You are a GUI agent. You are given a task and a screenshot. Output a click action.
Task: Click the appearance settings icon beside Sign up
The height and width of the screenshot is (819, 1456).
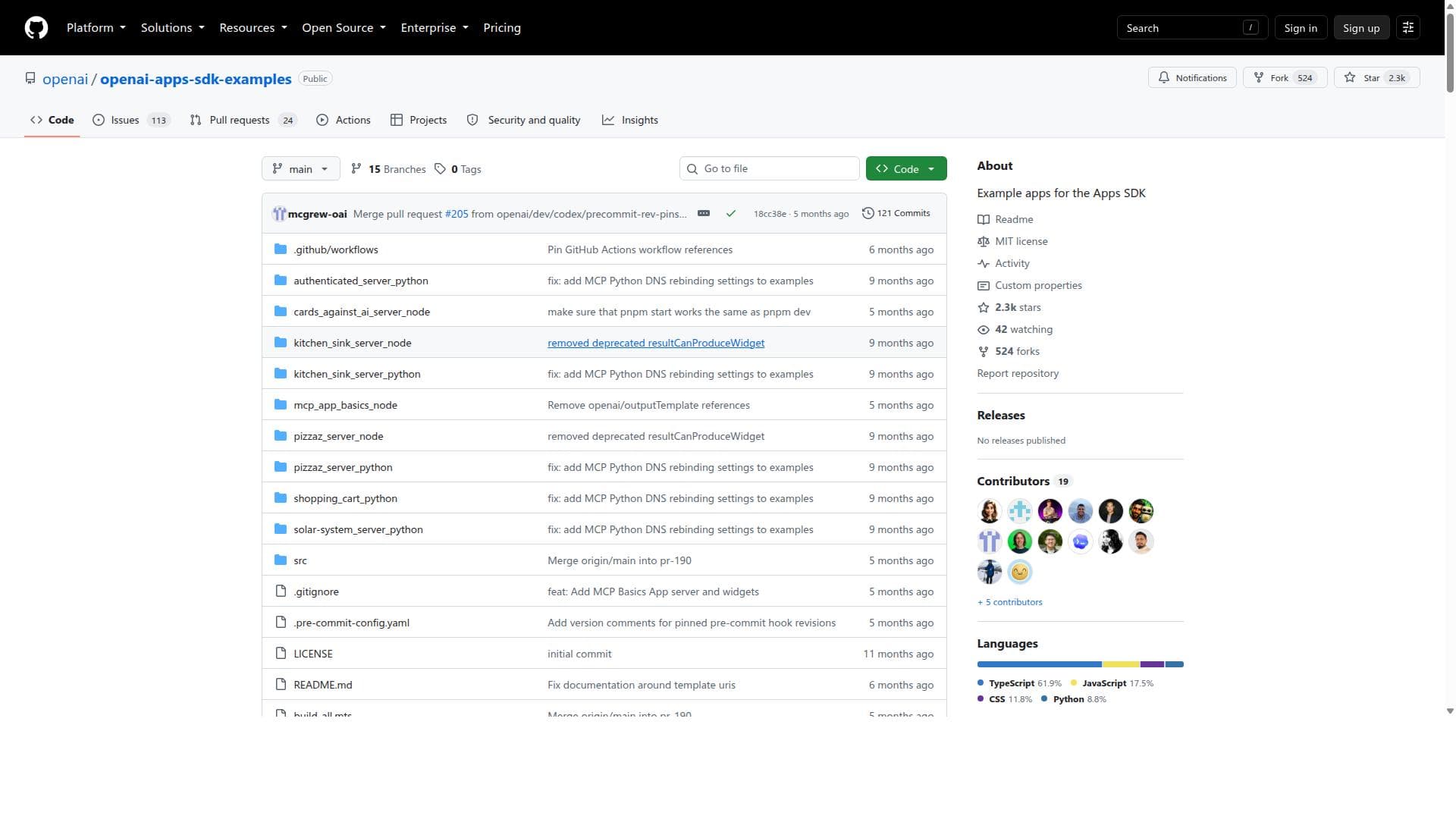pyautogui.click(x=1408, y=28)
